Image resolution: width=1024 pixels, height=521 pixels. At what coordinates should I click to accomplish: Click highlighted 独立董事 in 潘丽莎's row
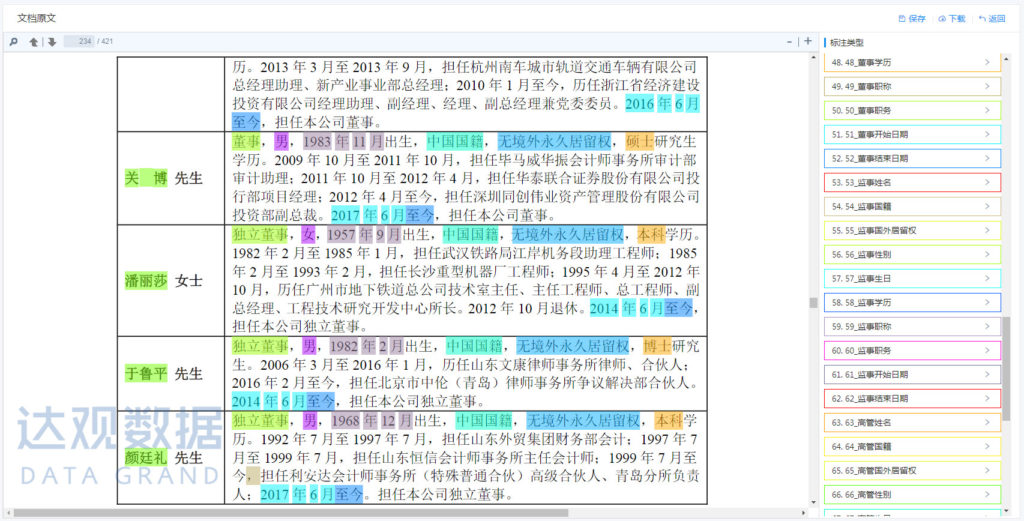pyautogui.click(x=260, y=234)
